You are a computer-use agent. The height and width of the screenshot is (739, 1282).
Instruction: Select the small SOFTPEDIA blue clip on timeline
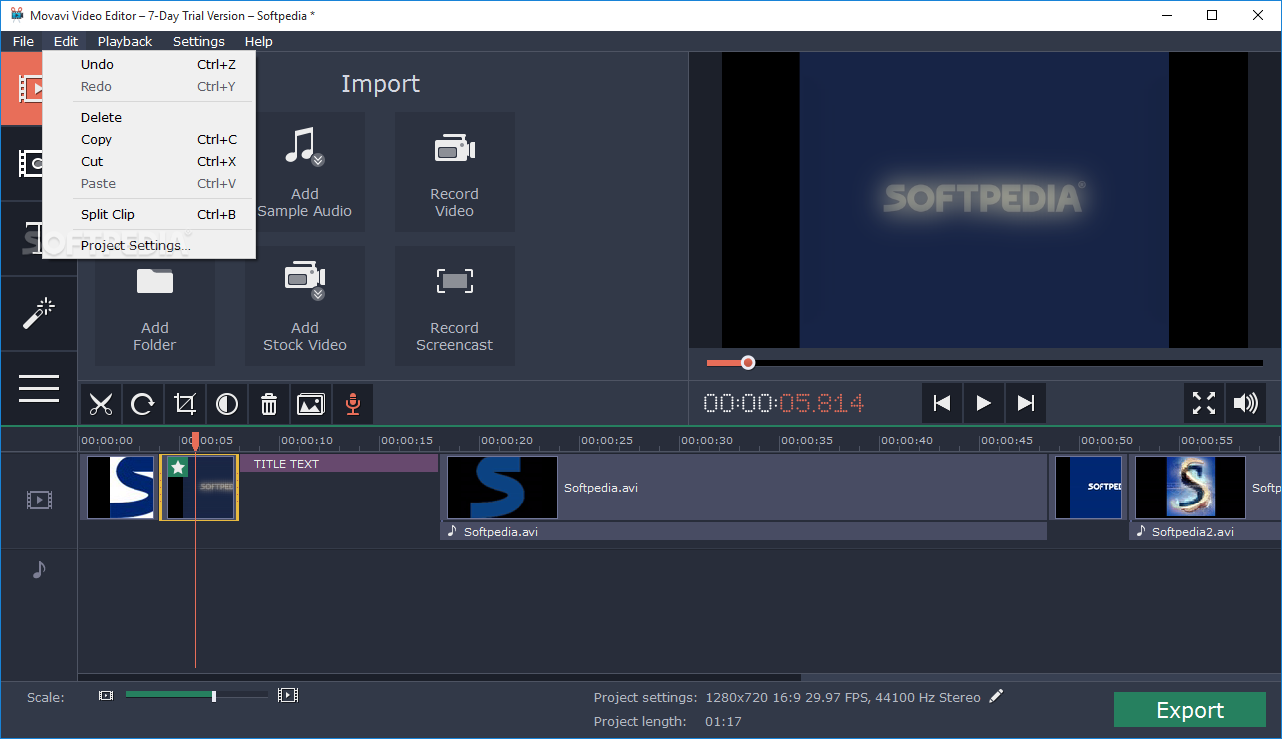tap(1089, 487)
